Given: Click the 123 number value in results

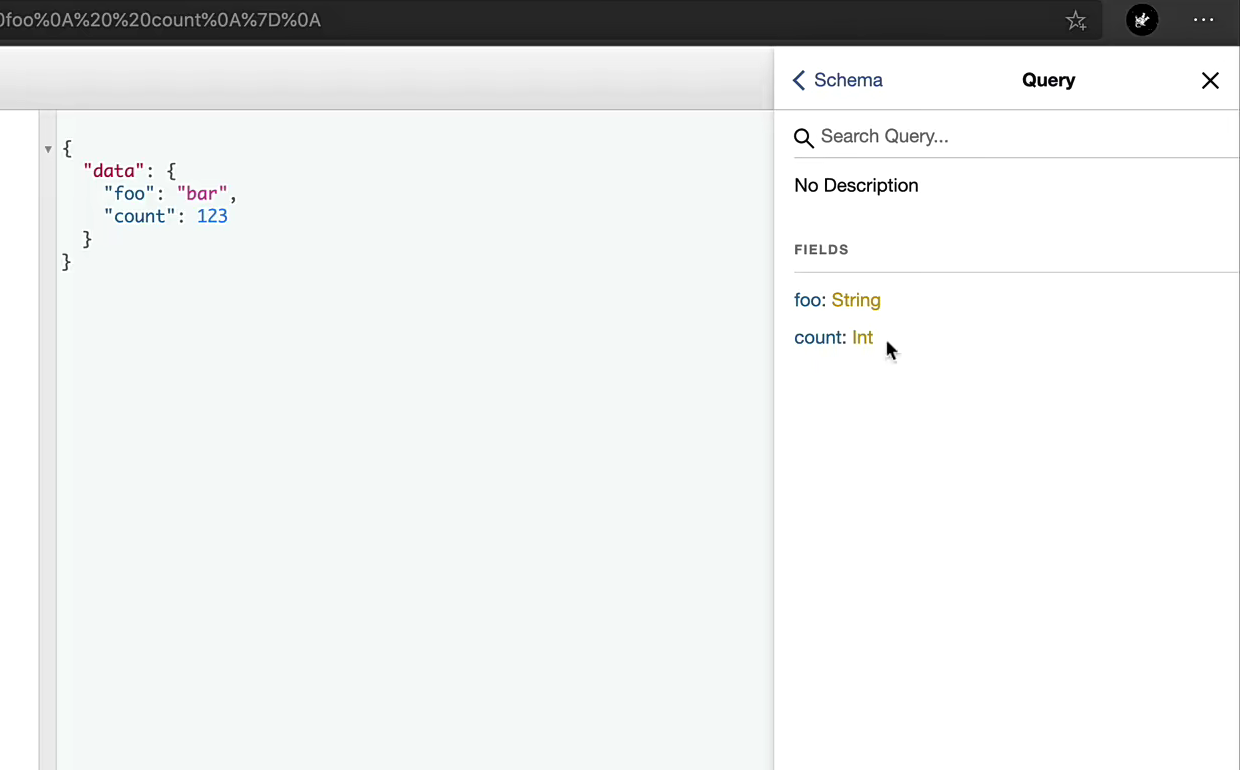Looking at the screenshot, I should tap(212, 216).
